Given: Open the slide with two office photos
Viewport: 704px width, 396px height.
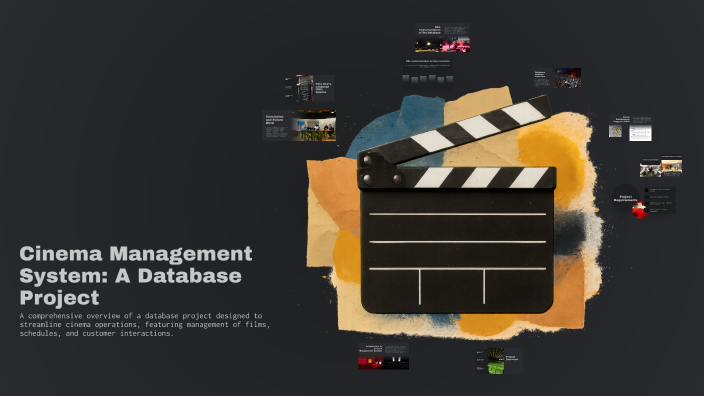Looking at the screenshot, I should [x=661, y=167].
